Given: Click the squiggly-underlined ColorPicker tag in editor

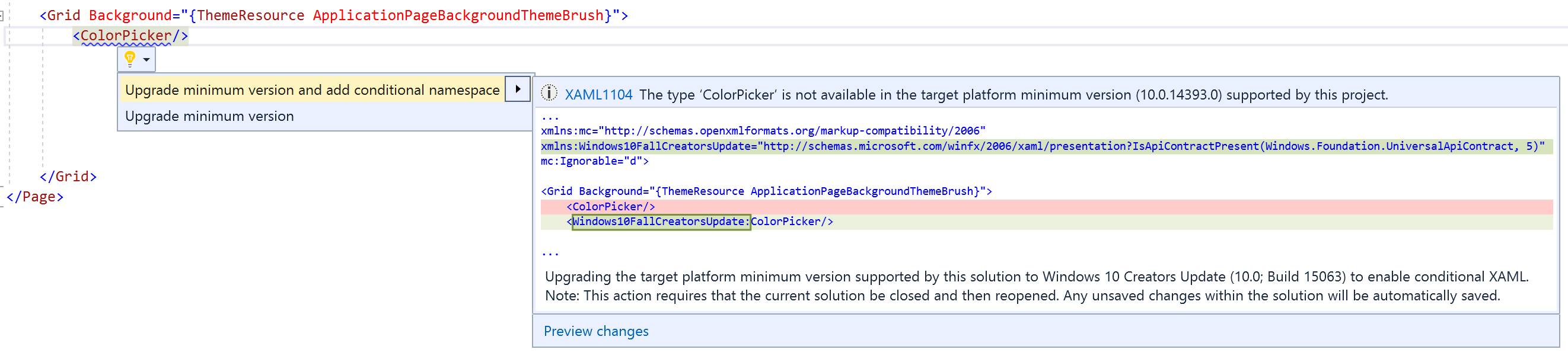Looking at the screenshot, I should point(126,36).
